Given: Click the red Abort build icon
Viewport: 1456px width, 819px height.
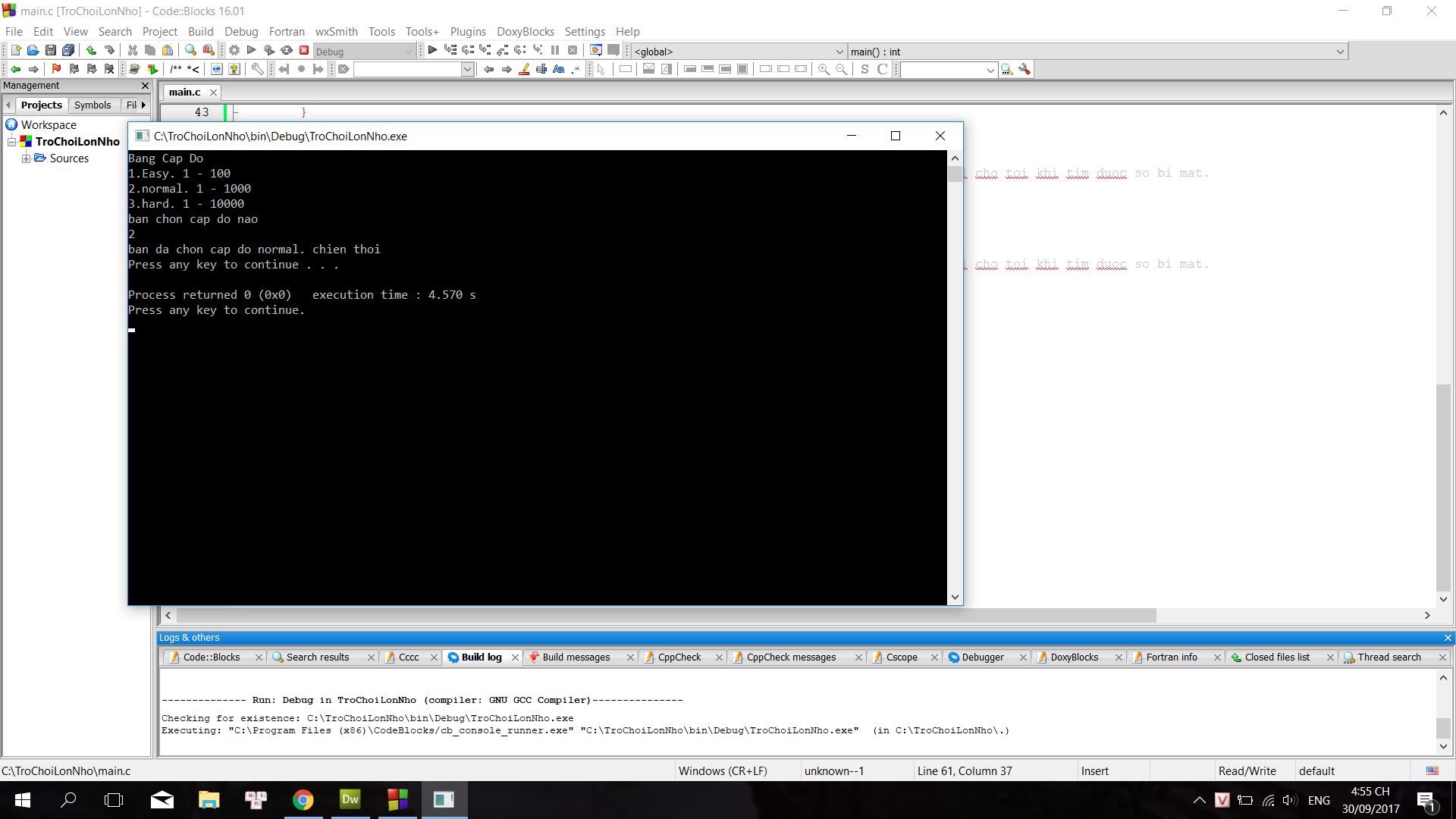Looking at the screenshot, I should point(304,51).
